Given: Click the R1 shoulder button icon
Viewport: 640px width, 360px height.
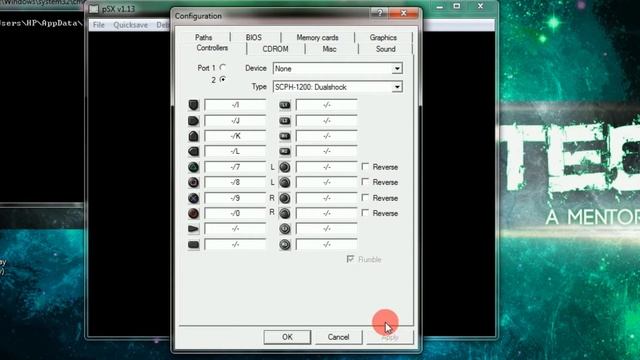Looking at the screenshot, I should [285, 136].
